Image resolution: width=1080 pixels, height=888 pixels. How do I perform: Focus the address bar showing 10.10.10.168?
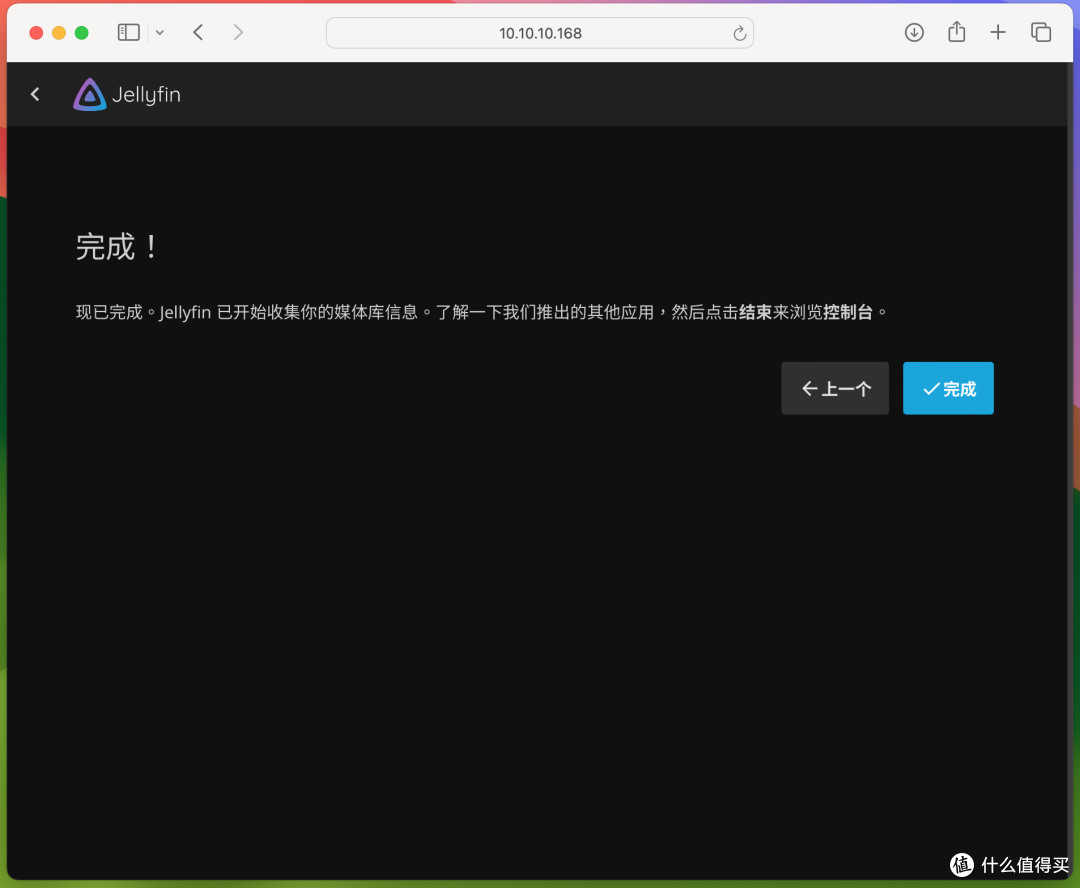tap(540, 33)
